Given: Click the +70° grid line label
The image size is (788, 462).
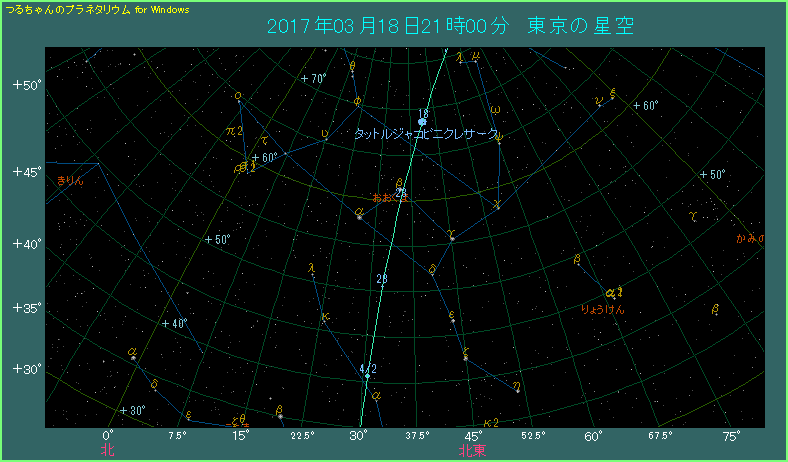Looking at the screenshot, I should coord(314,78).
